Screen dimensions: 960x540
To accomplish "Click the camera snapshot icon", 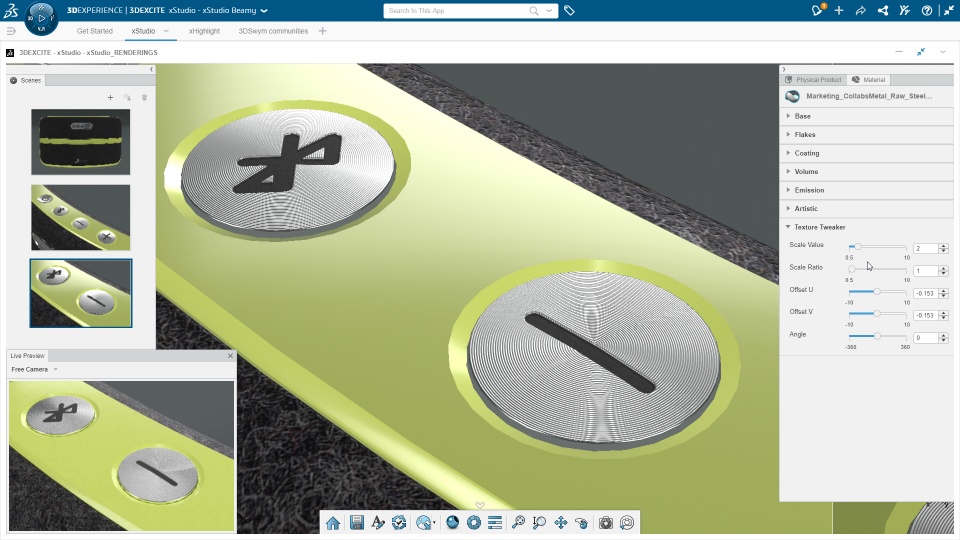I will tap(606, 522).
